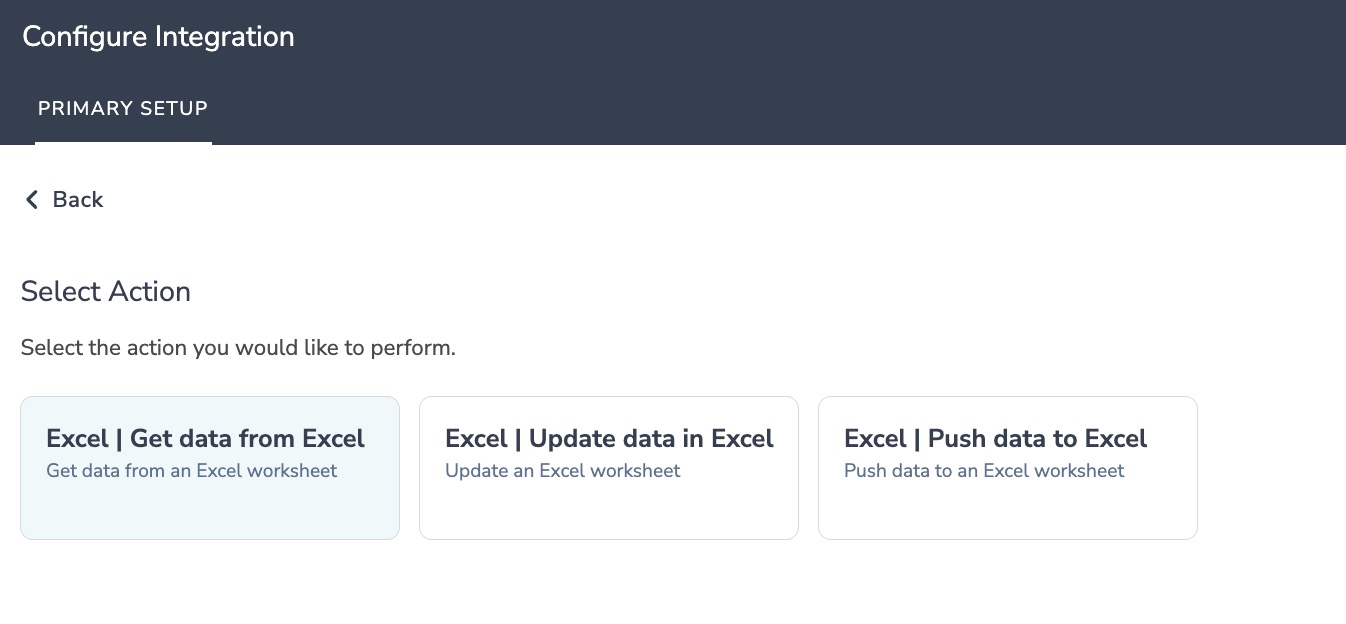Choose the Update data in Excel card
Image resolution: width=1346 pixels, height=624 pixels.
pyautogui.click(x=608, y=467)
